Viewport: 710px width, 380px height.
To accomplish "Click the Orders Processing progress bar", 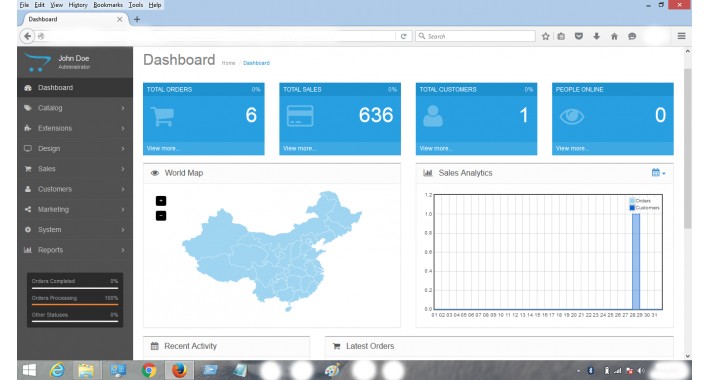I will [x=75, y=304].
